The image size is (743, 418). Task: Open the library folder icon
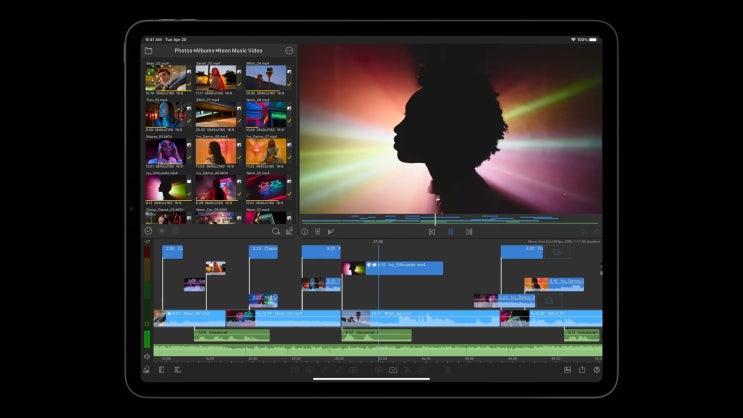pyautogui.click(x=148, y=50)
